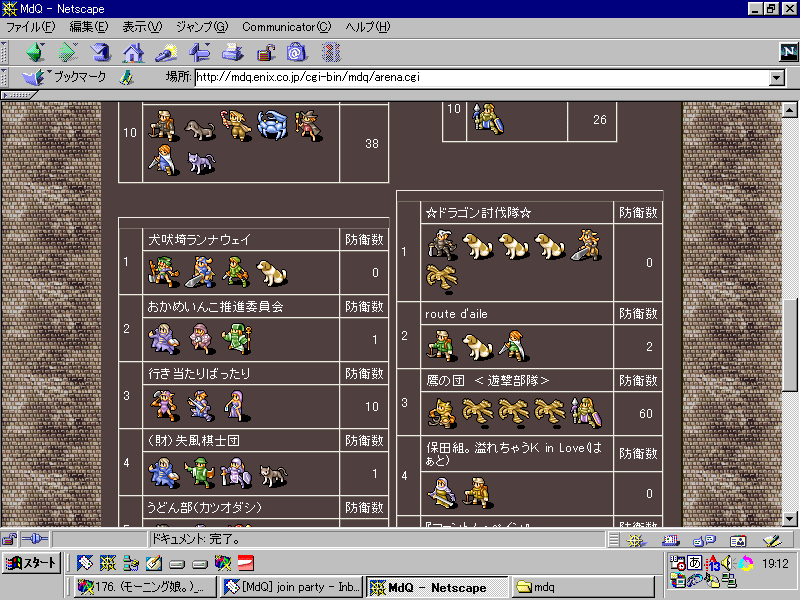This screenshot has height=600, width=800.
Task: Click the Shop toolbar icon
Action: [x=297, y=52]
